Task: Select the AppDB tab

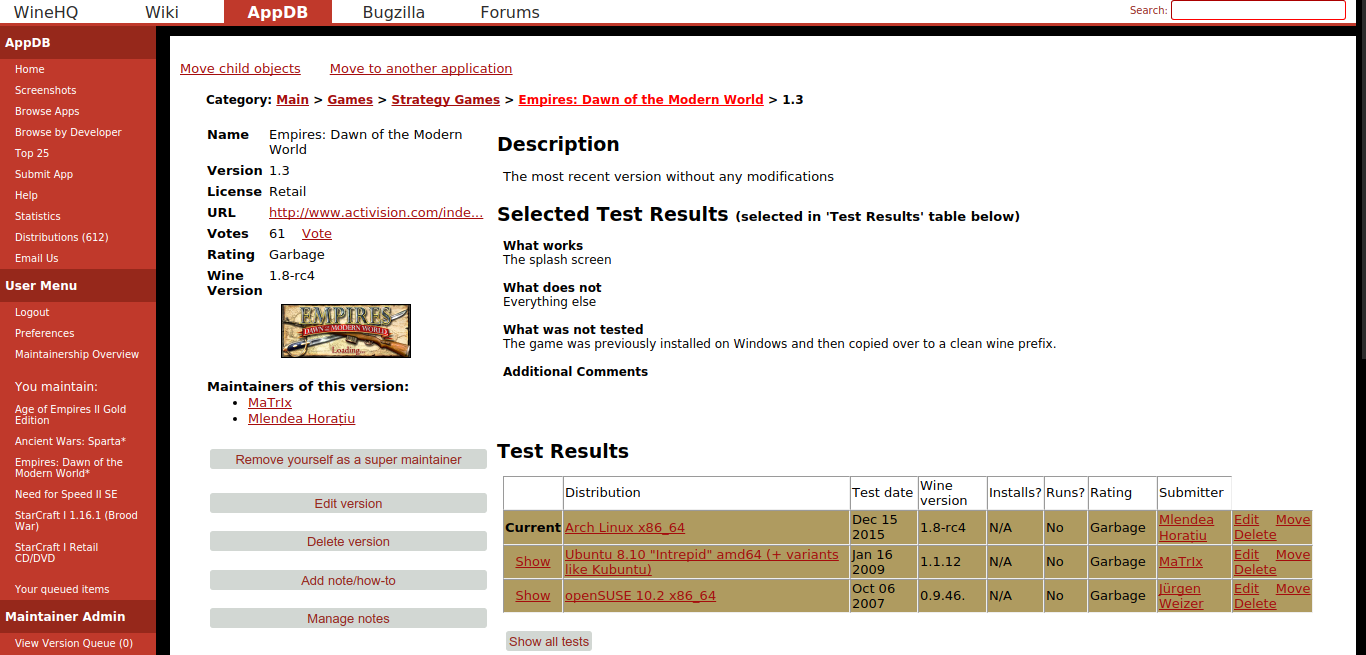Action: pos(277,12)
